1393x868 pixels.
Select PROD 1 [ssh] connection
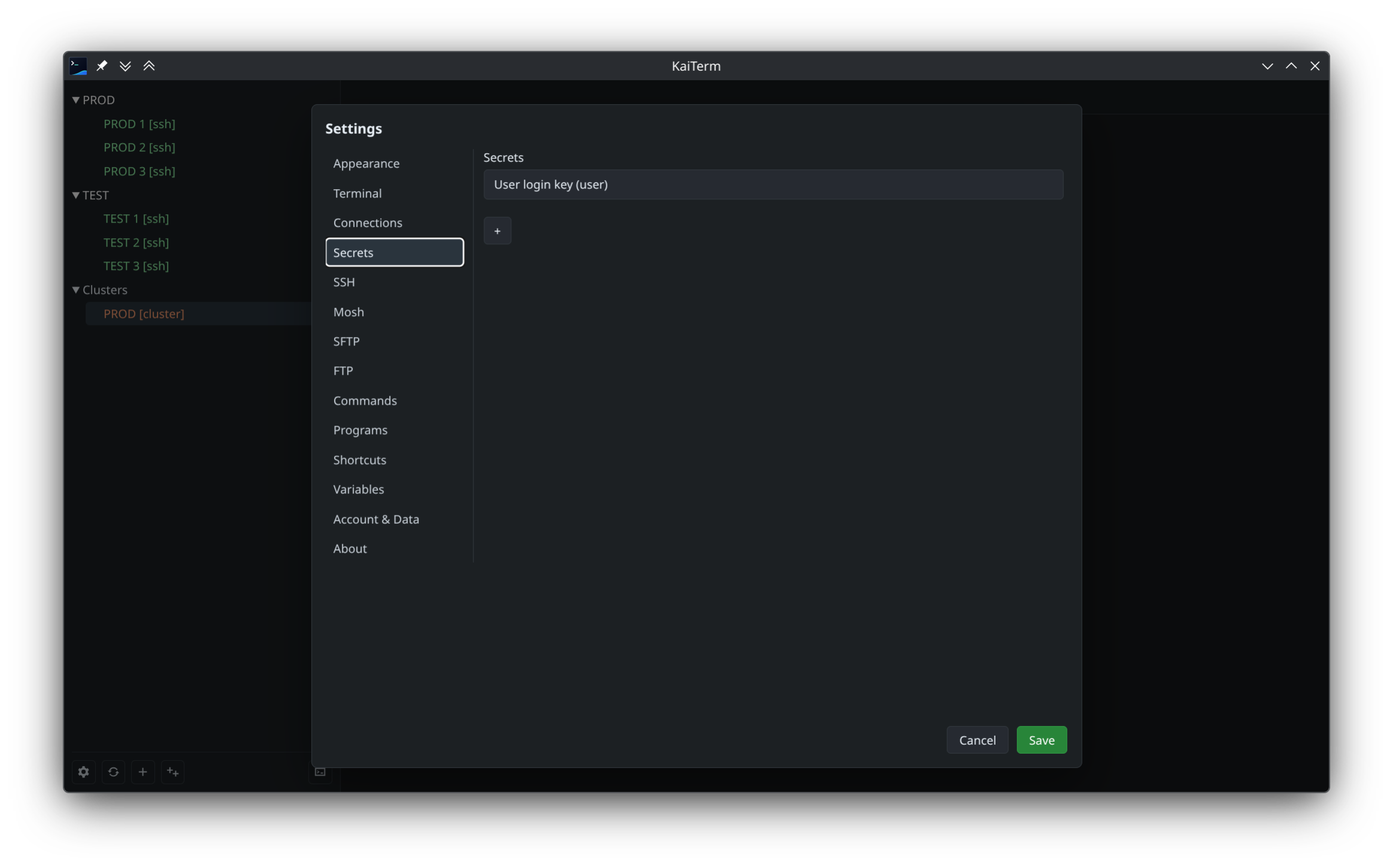pyautogui.click(x=139, y=124)
